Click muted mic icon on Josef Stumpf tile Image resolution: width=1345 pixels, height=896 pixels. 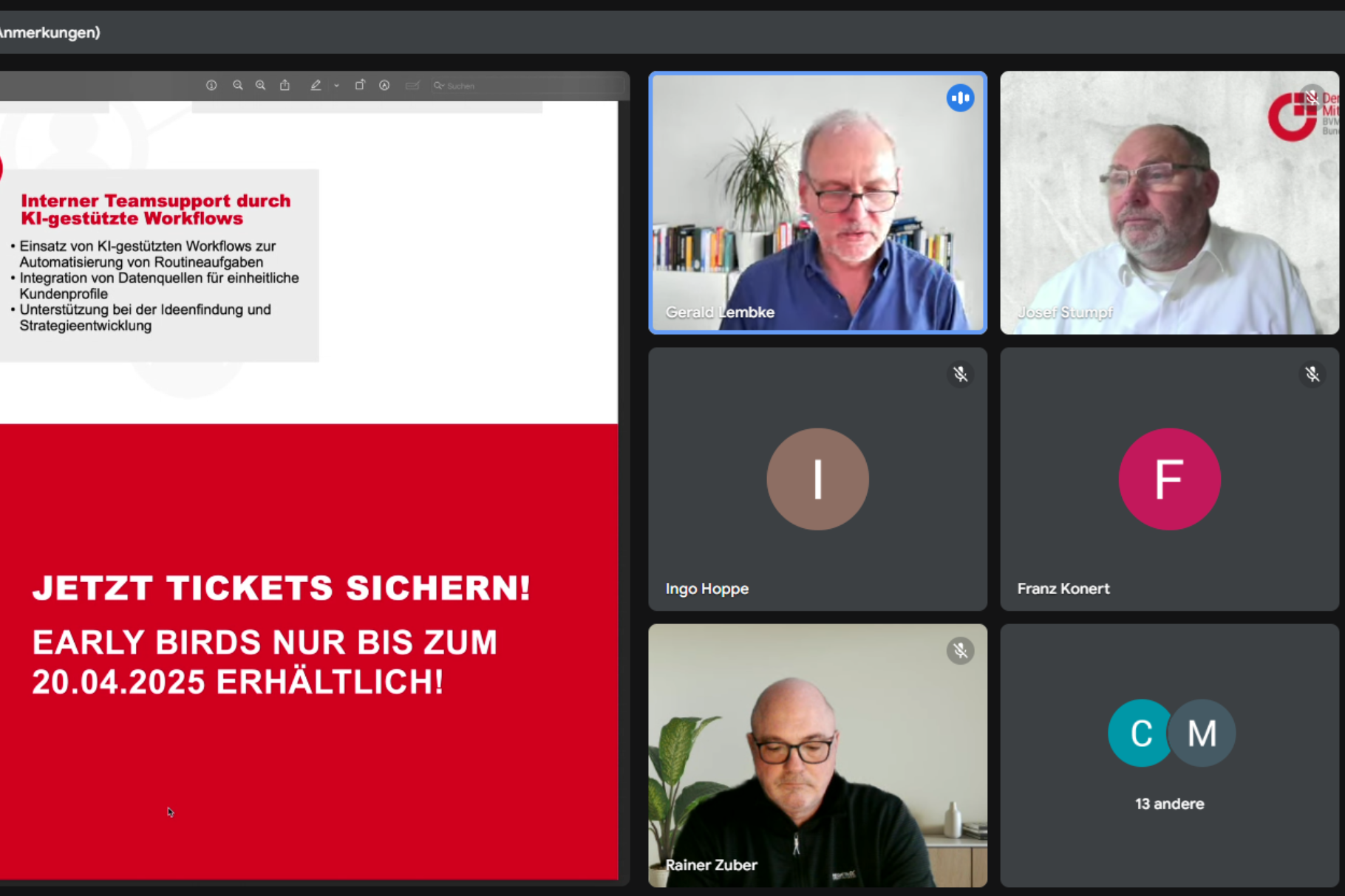(x=1312, y=97)
